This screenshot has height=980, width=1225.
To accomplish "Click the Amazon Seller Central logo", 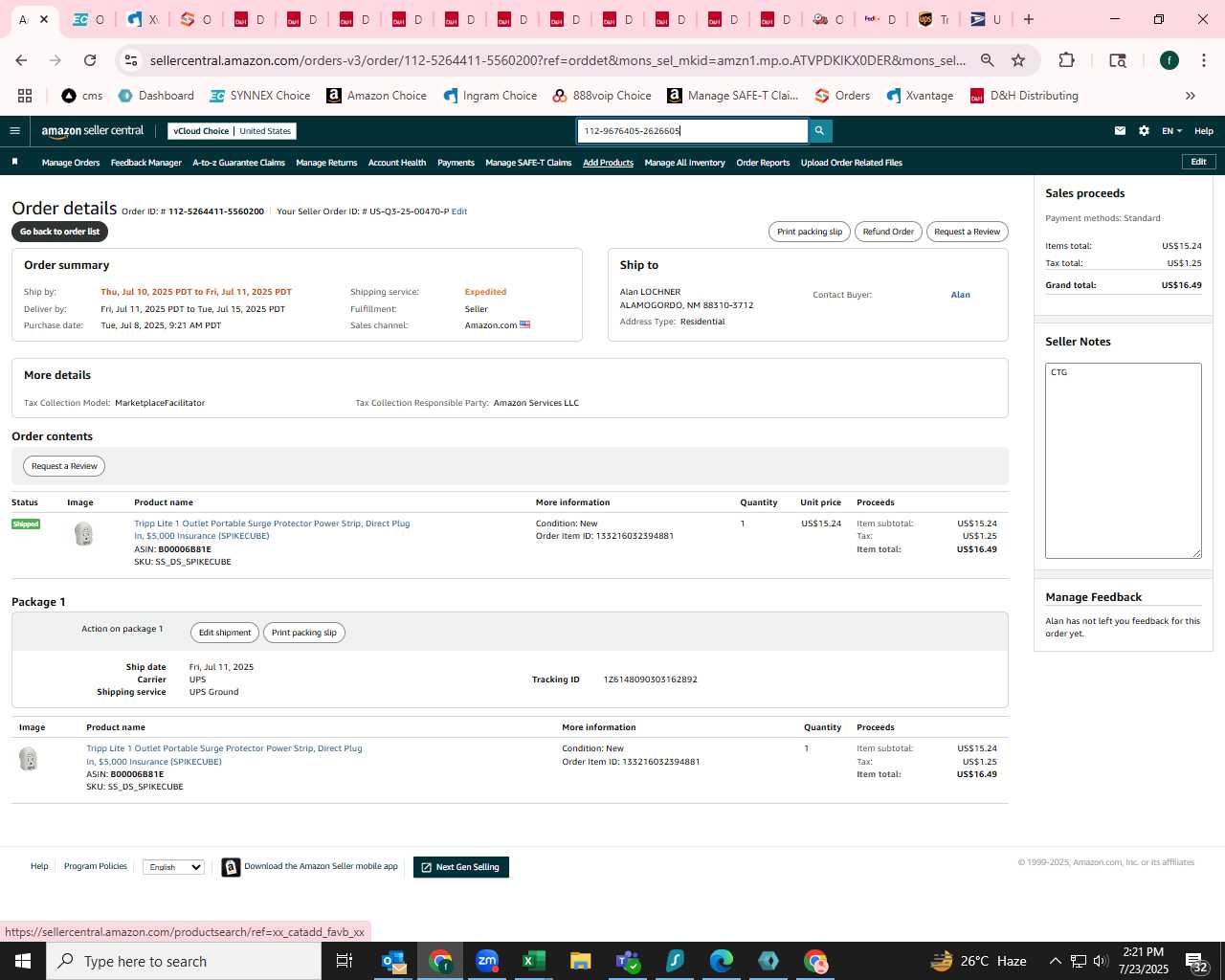I will [93, 131].
